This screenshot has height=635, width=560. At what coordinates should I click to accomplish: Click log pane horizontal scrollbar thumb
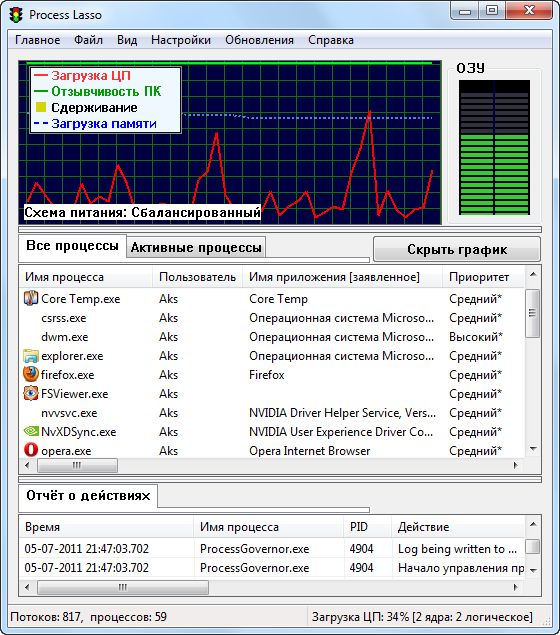[x=123, y=587]
